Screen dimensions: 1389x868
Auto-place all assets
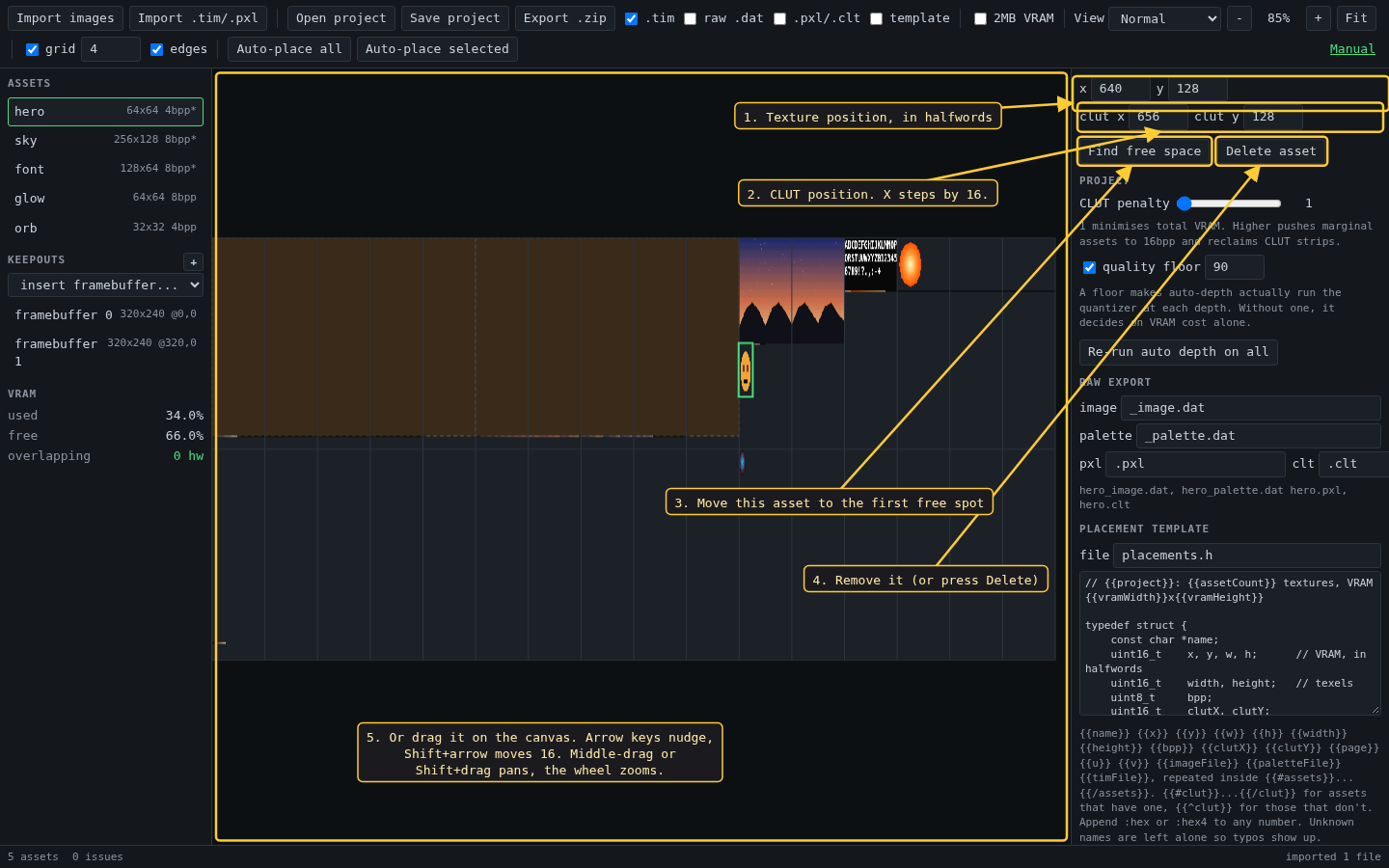pos(289,49)
